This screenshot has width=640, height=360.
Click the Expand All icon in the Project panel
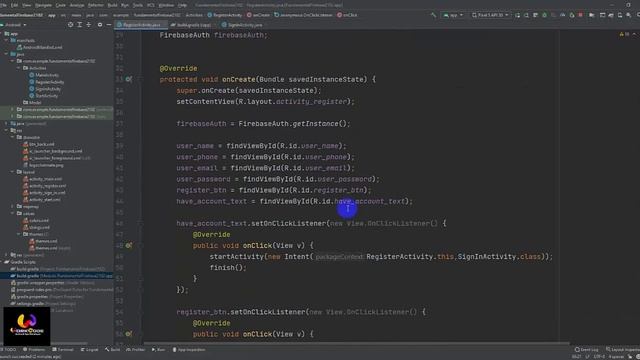click(80, 25)
